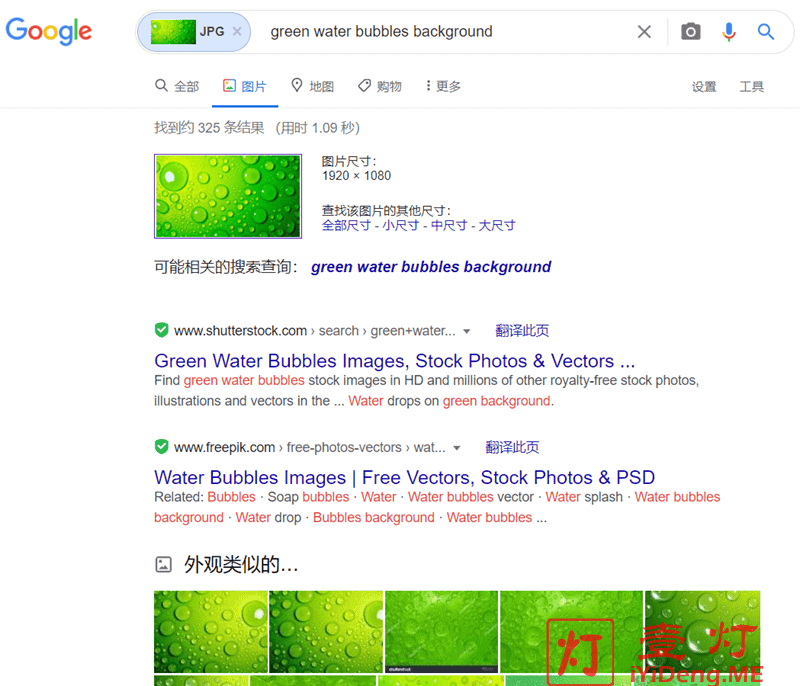Viewport: 800px width, 686px height.
Task: Click the green shield beside shutterstock.com
Action: click(161, 331)
